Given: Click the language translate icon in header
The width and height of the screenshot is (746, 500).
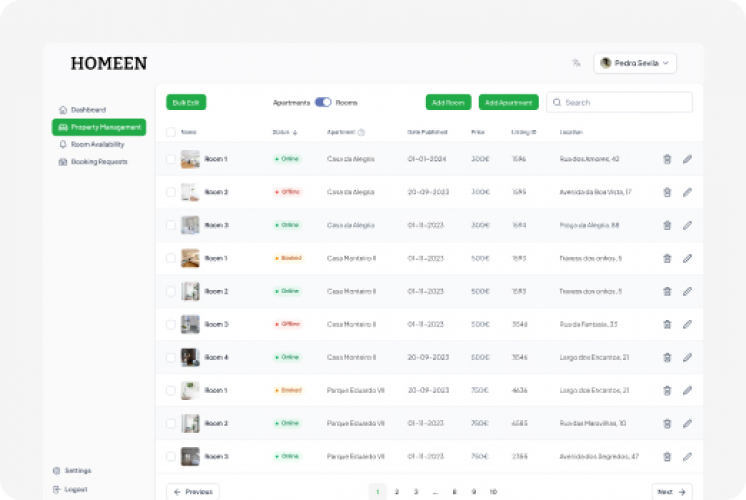Looking at the screenshot, I should [576, 63].
